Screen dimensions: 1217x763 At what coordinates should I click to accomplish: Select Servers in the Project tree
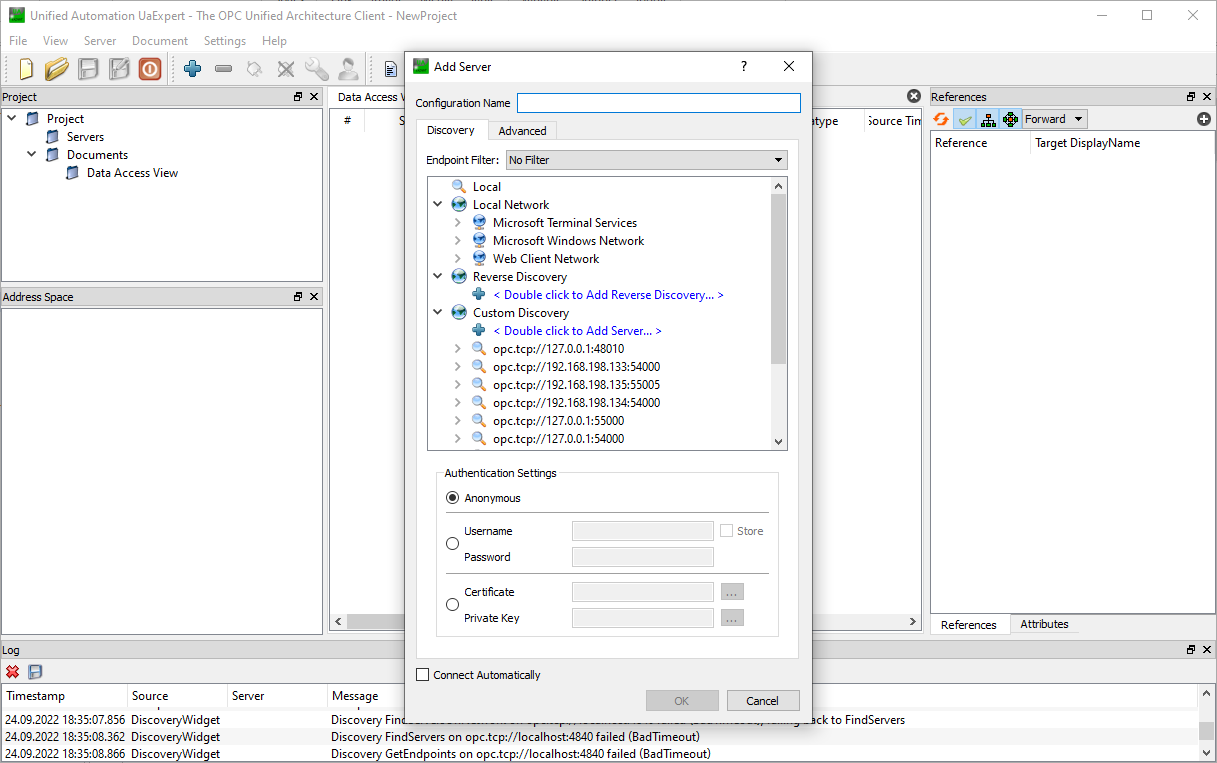pos(85,137)
